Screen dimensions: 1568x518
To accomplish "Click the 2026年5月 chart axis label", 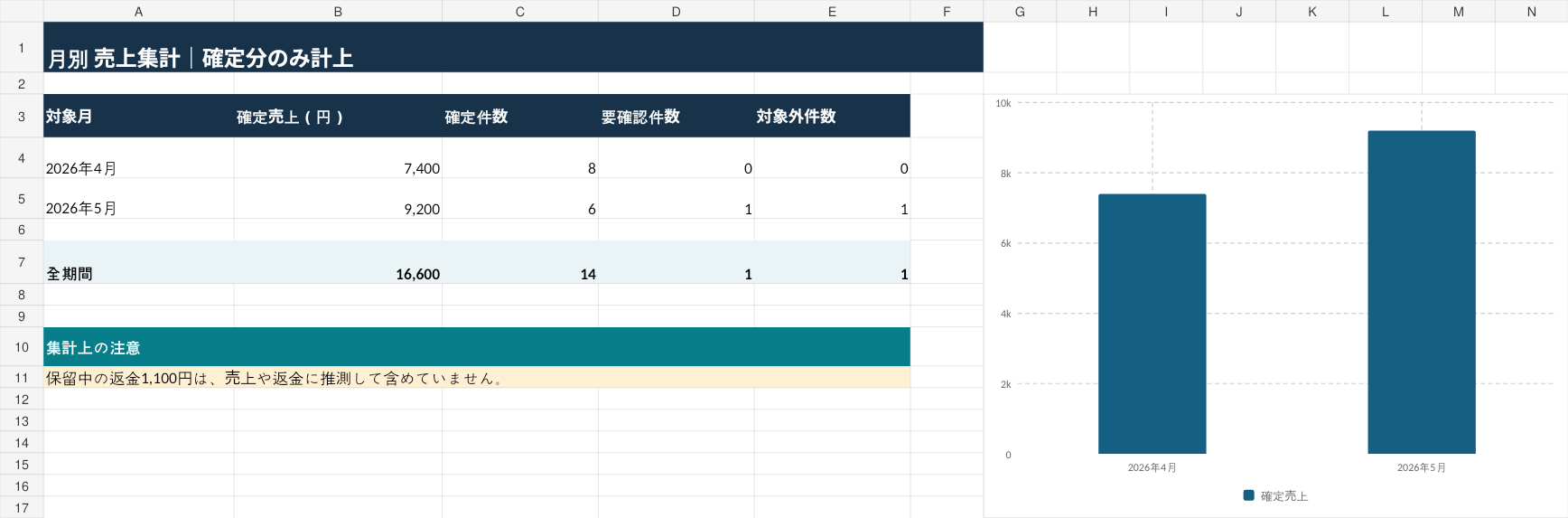I will (x=1422, y=467).
